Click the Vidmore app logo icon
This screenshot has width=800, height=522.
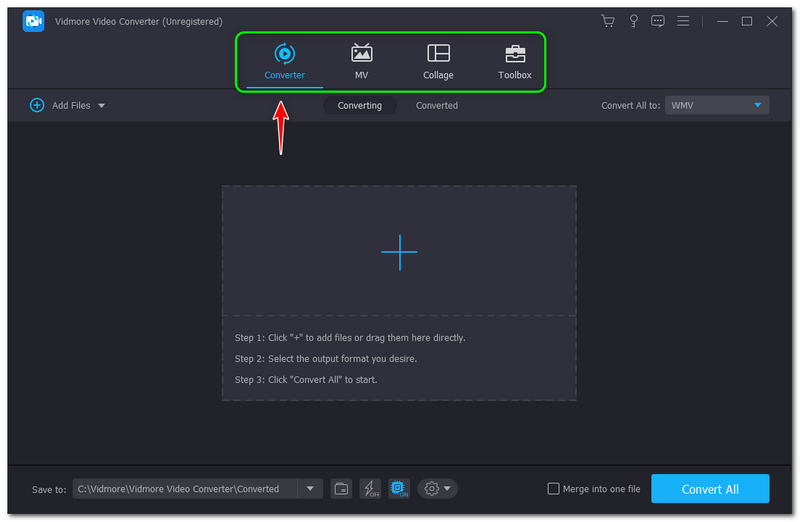pyautogui.click(x=34, y=21)
